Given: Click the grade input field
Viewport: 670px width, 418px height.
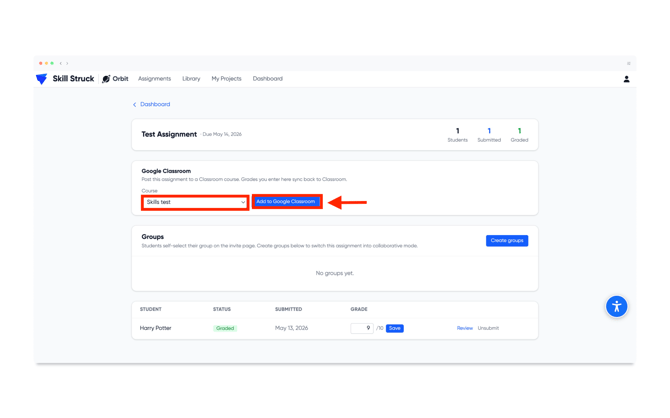Looking at the screenshot, I should 362,328.
